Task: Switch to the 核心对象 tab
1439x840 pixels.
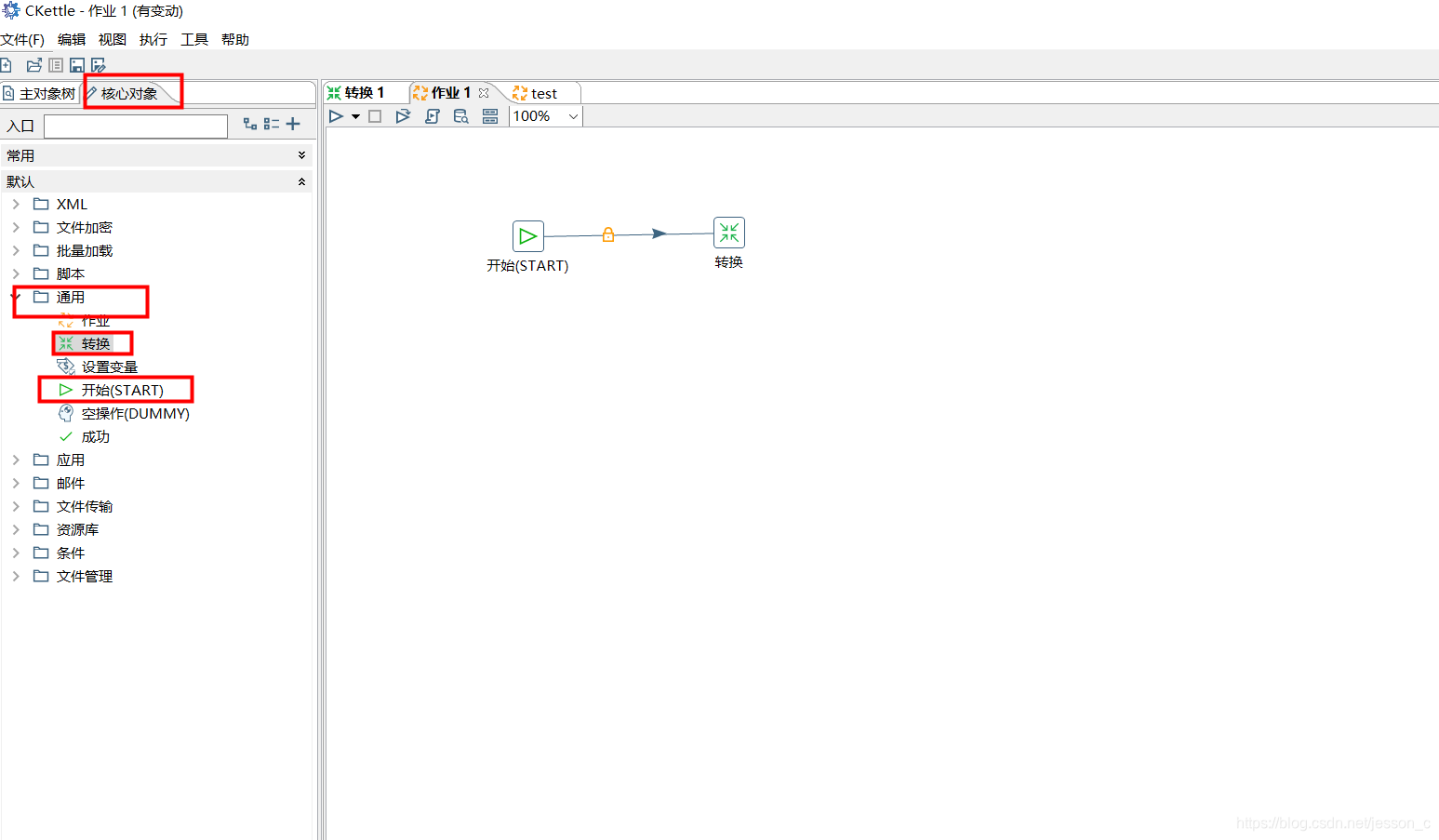Action: tap(129, 94)
